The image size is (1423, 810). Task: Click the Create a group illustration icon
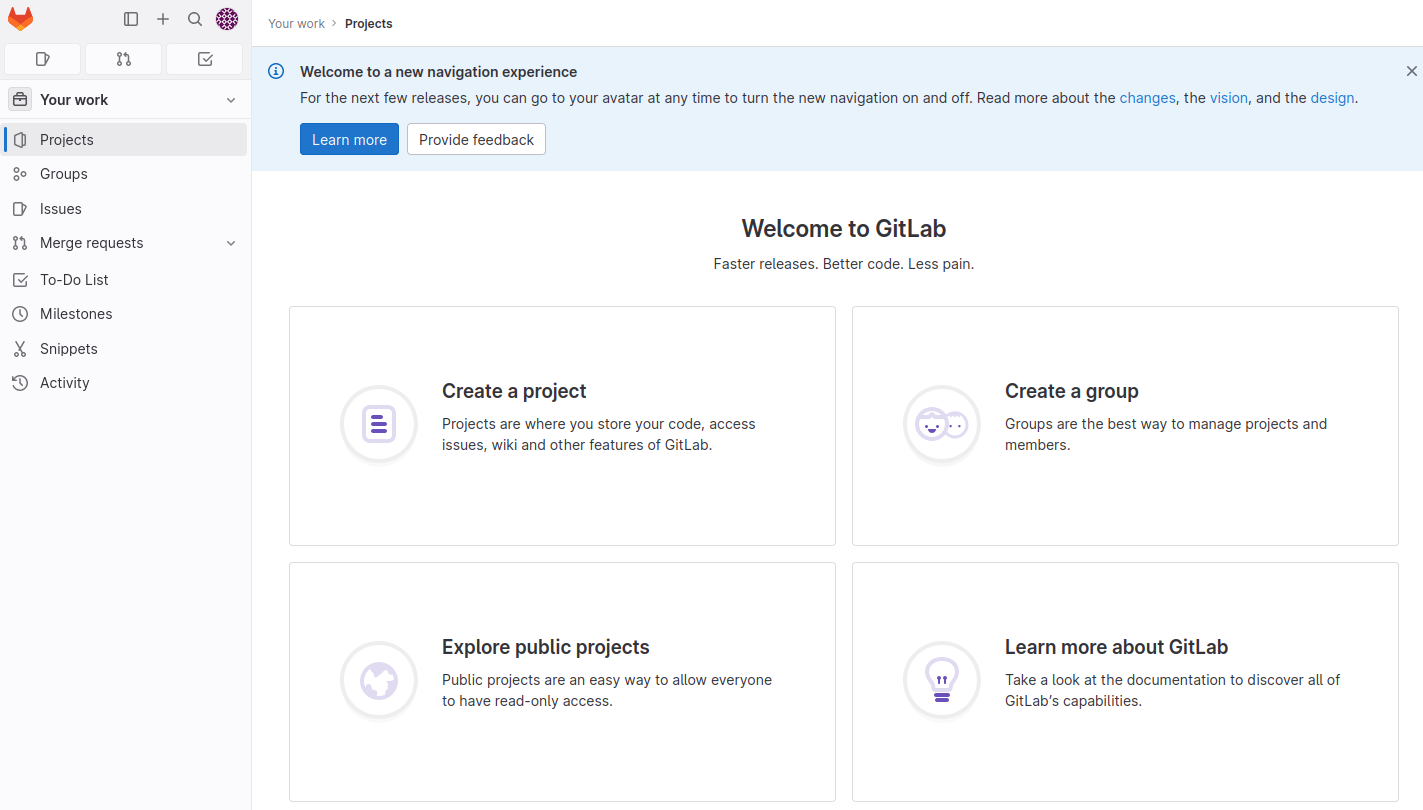click(x=941, y=425)
